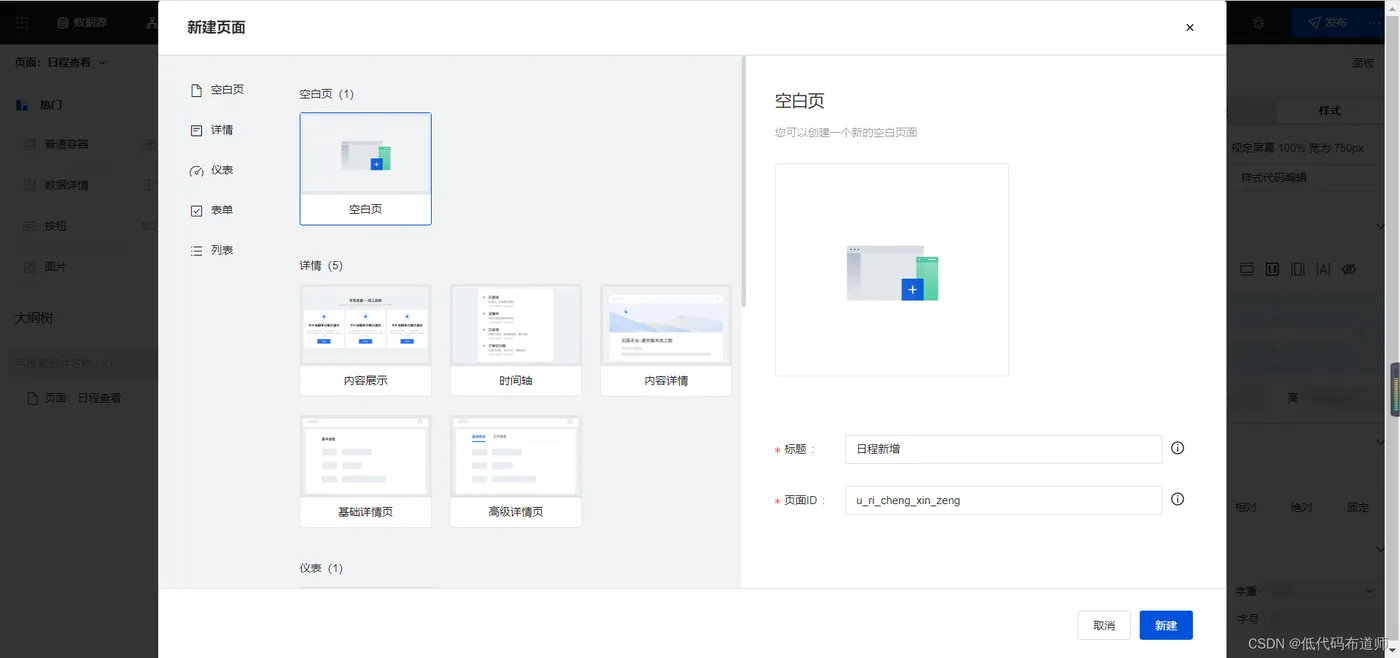Select 页面：日程查看 in the outline tree
This screenshot has height=658, width=1400.
point(74,398)
